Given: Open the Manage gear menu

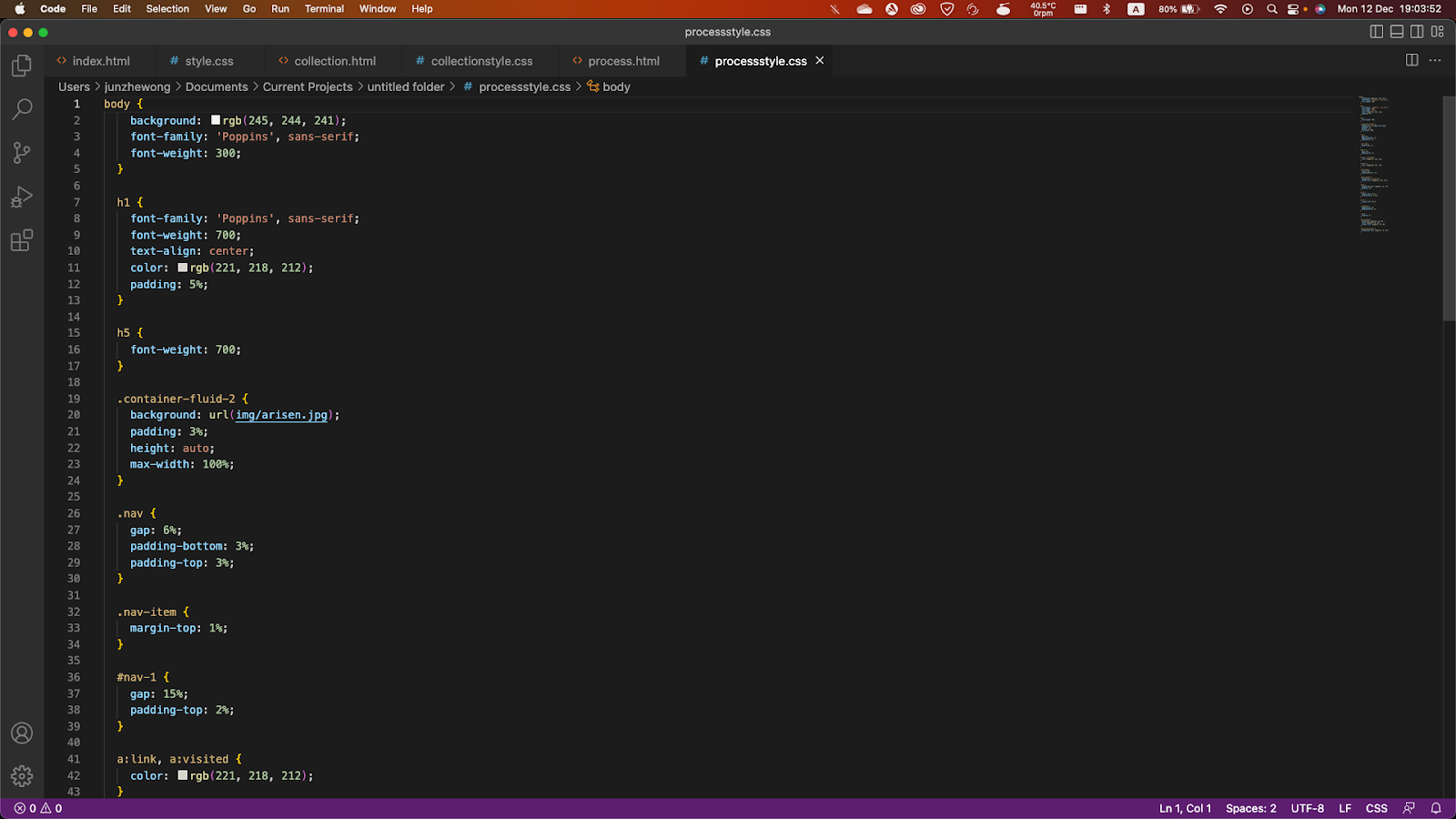Looking at the screenshot, I should click(22, 776).
